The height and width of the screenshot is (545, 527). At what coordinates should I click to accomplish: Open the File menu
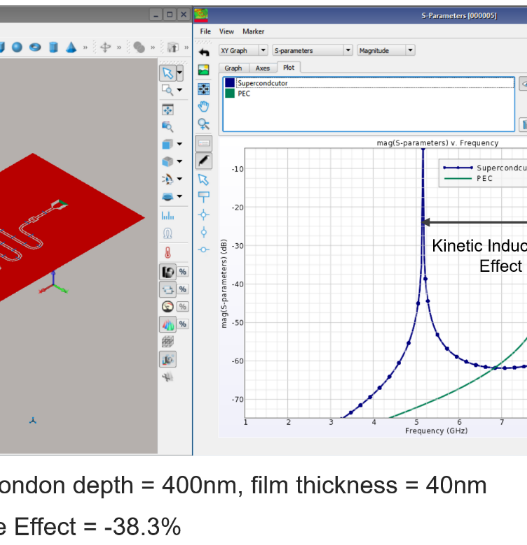[205, 32]
